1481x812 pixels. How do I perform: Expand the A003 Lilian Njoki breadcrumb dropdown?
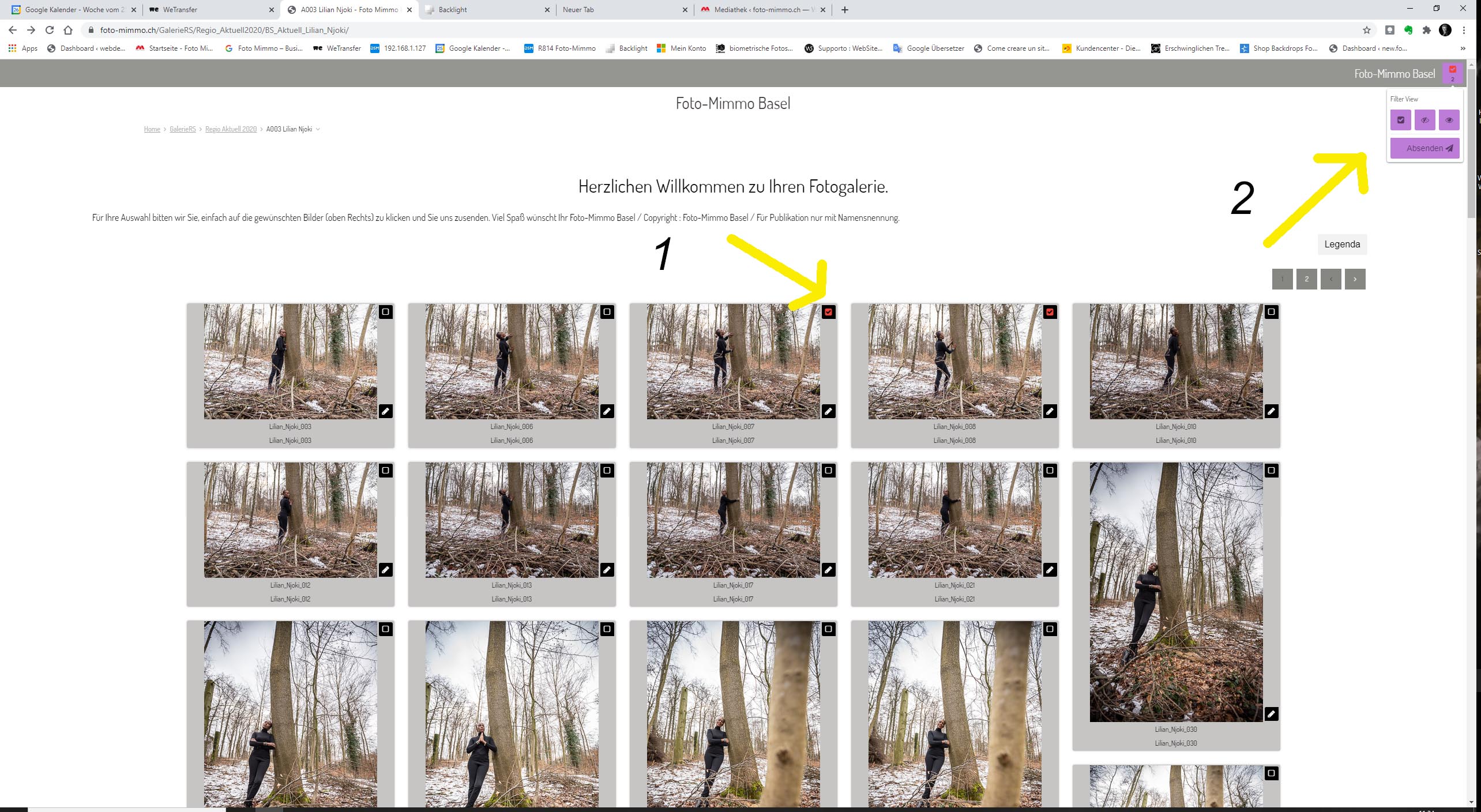click(x=318, y=129)
